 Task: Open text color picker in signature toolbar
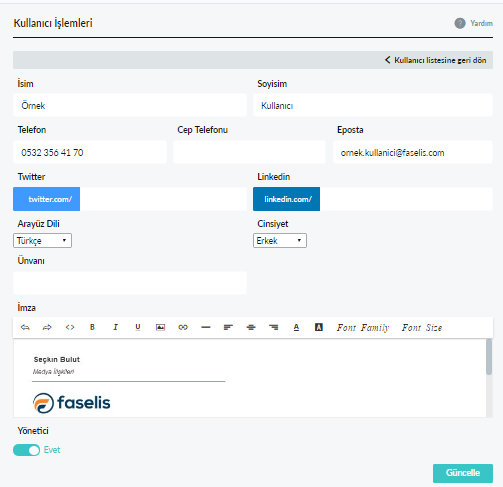tap(296, 327)
